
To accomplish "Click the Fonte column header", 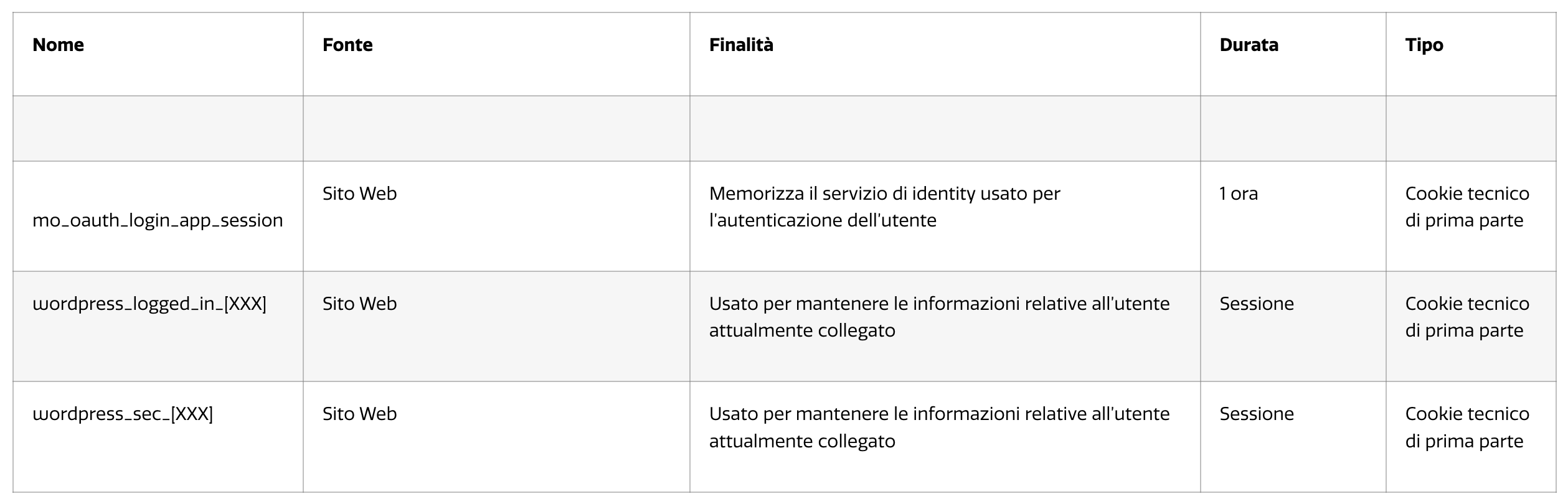I will tap(347, 45).
